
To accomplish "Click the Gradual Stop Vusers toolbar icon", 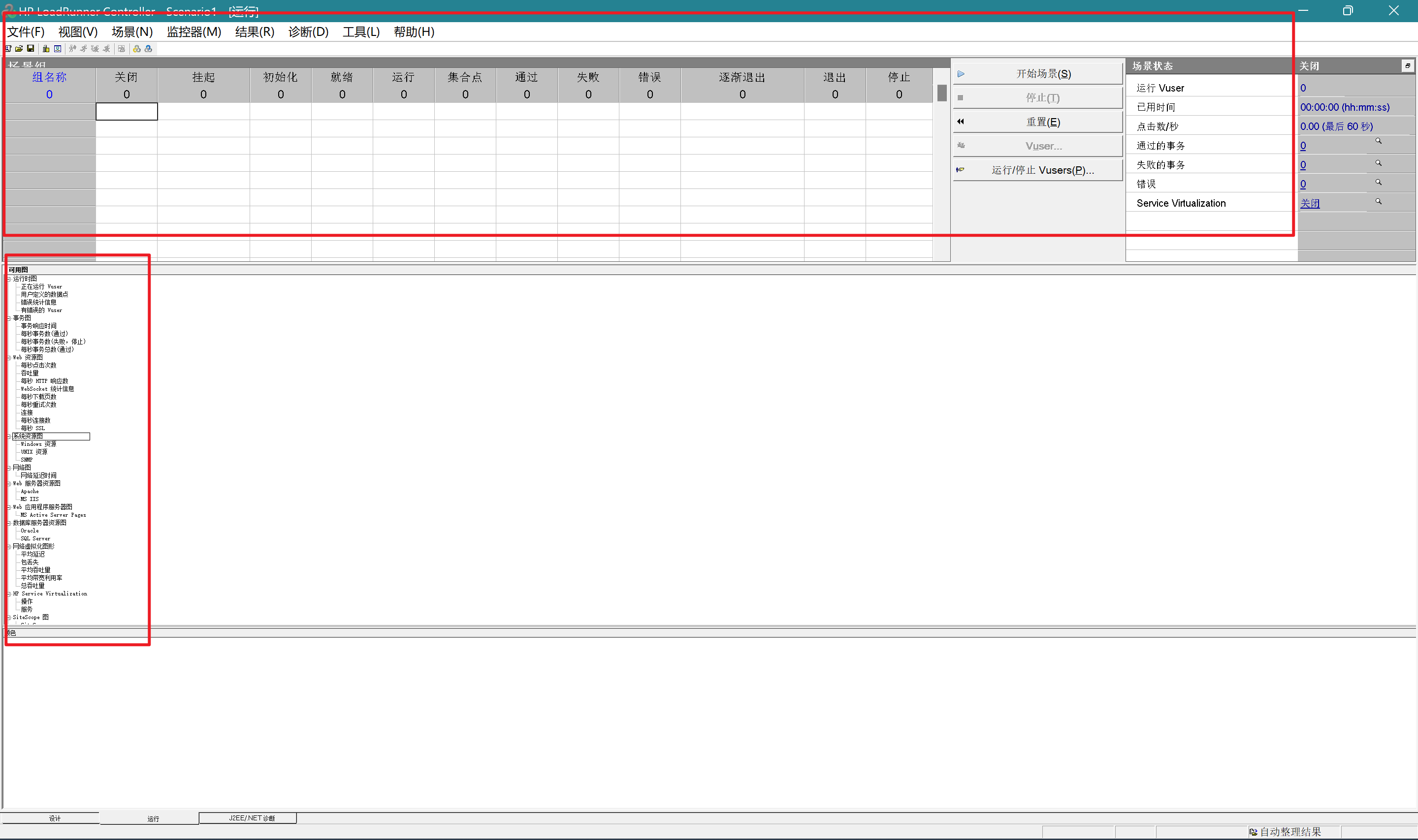I will click(x=95, y=49).
